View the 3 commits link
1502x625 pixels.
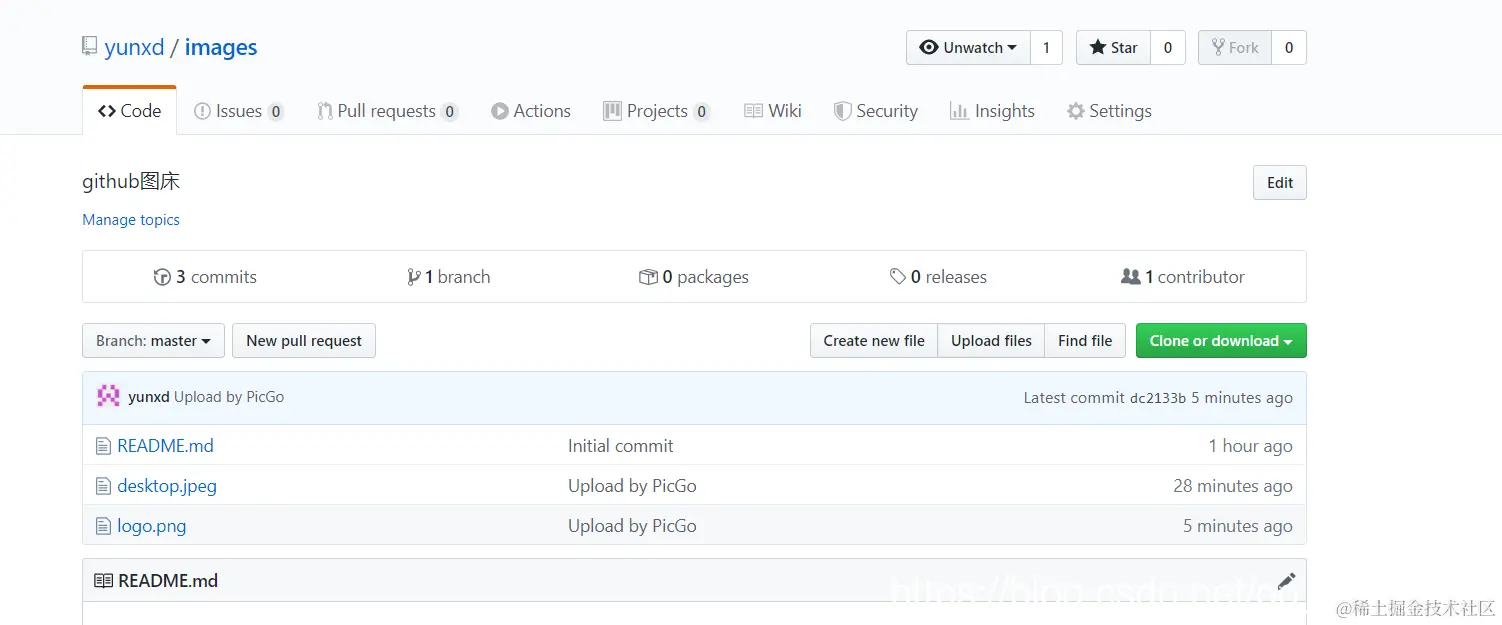coord(205,277)
